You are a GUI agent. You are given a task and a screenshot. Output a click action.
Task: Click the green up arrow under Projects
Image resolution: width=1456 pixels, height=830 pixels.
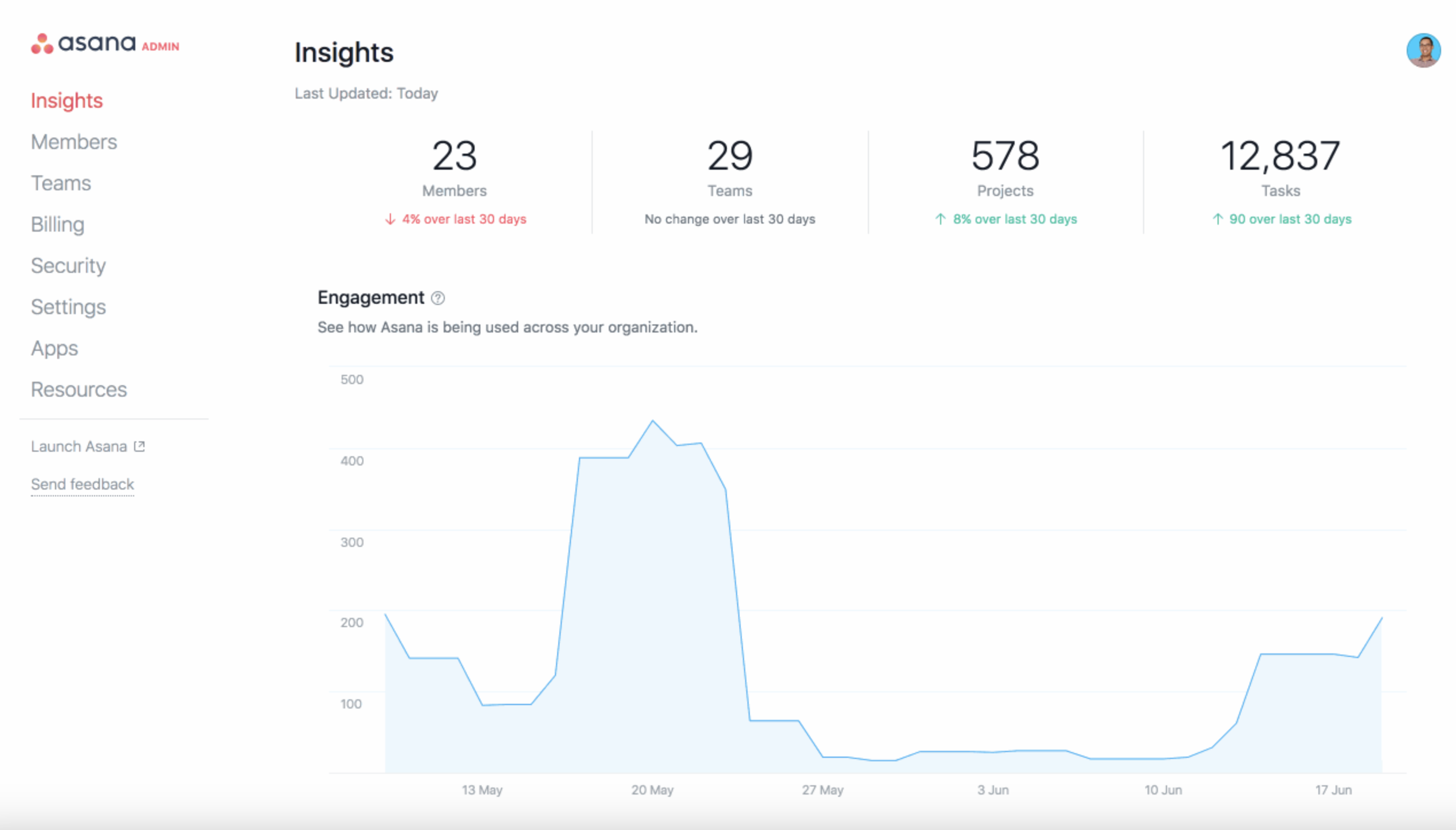point(940,220)
